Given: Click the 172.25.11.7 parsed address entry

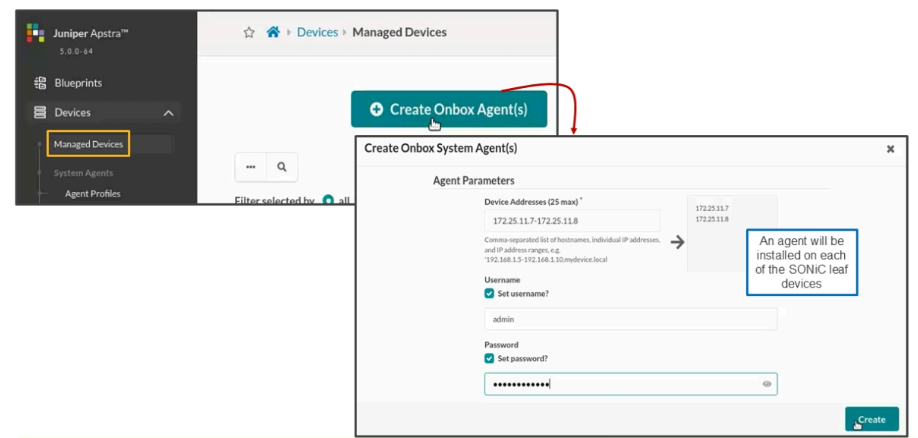Looking at the screenshot, I should (712, 208).
